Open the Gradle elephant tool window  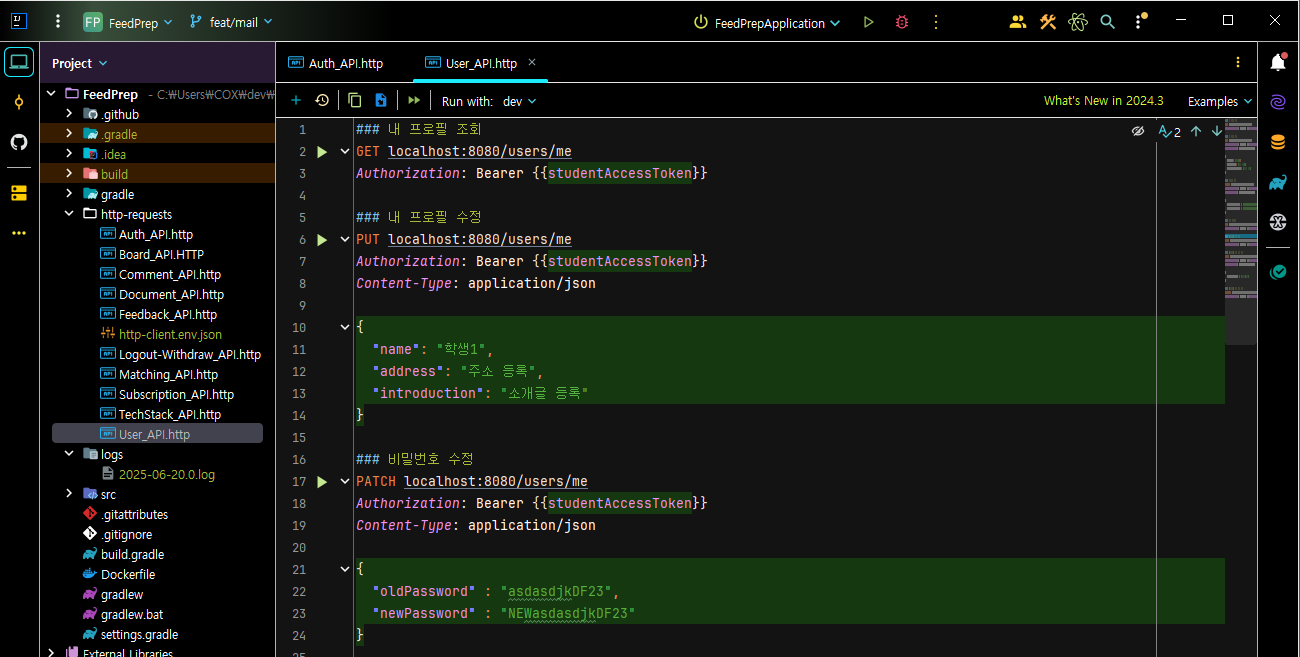coord(1278,182)
